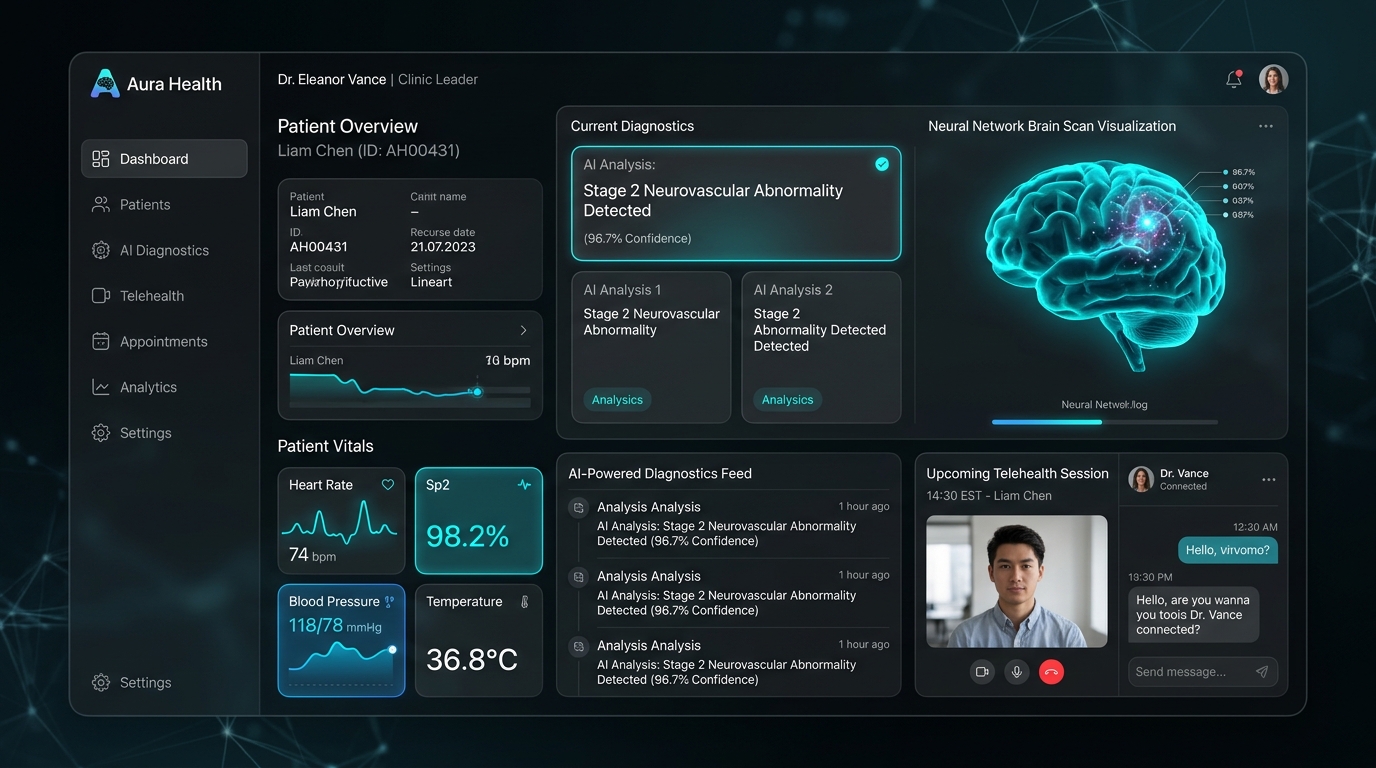1376x768 pixels.
Task: Click Analytics button on AI Analysis 1 card
Action: (617, 400)
